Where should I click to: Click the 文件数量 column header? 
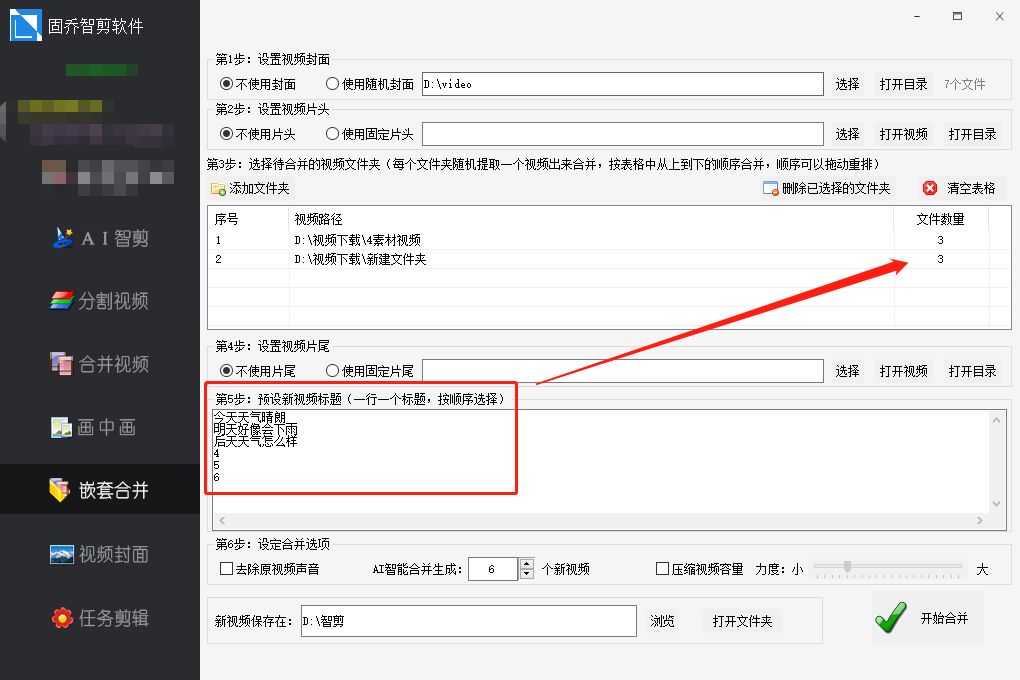coord(941,219)
